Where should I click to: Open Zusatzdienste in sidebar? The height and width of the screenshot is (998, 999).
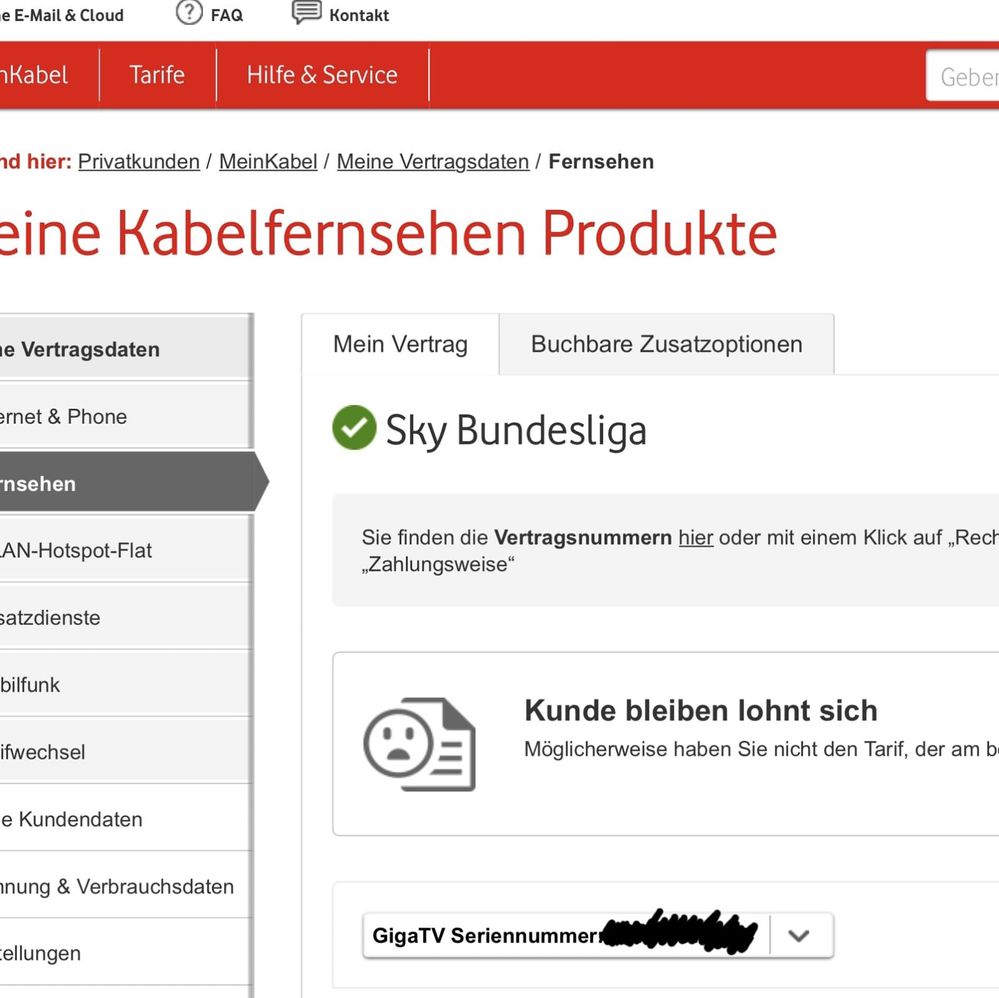coord(126,618)
